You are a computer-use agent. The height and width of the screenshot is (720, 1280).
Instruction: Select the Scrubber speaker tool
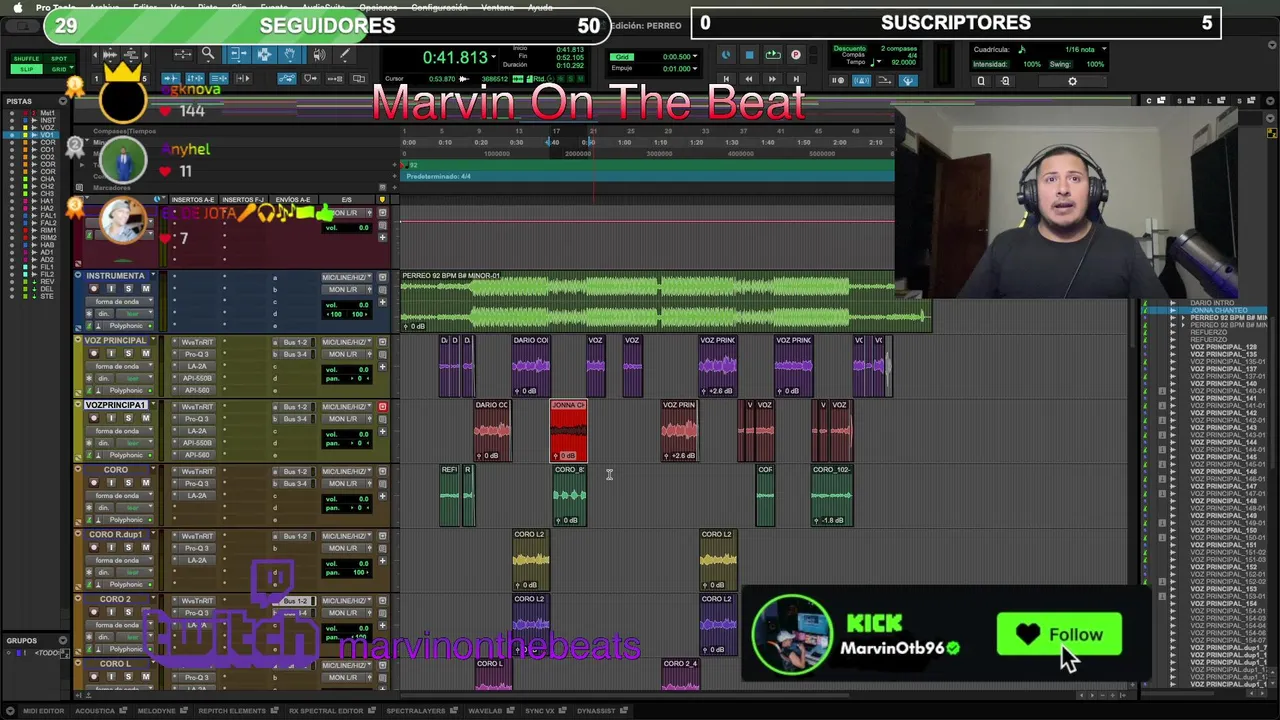[319, 54]
